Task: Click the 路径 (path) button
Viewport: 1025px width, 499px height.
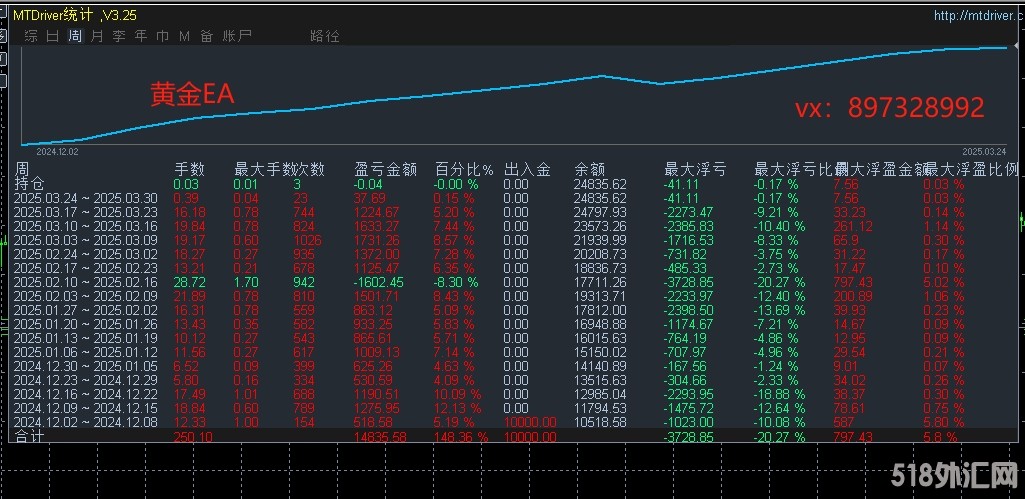Action: 325,36
